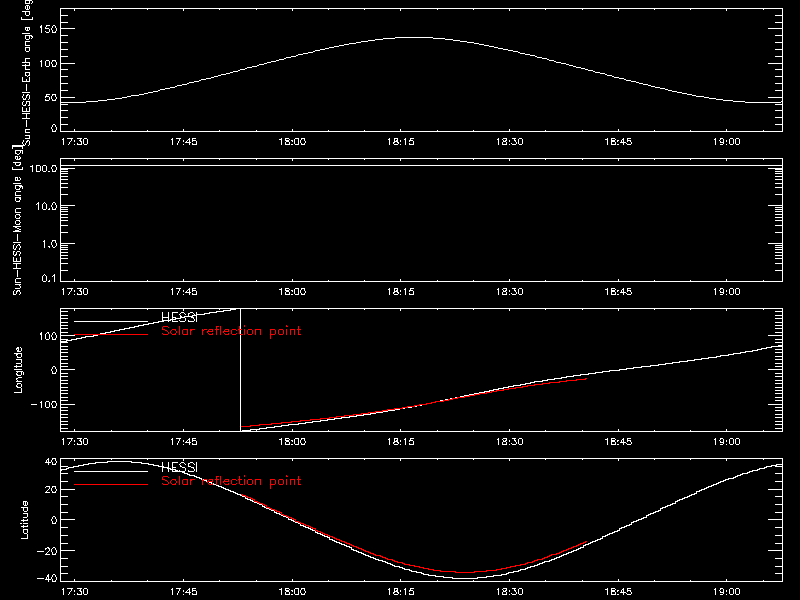Select the 10.0 tick label on Moon angle plot
The image size is (800, 600).
pos(46,206)
